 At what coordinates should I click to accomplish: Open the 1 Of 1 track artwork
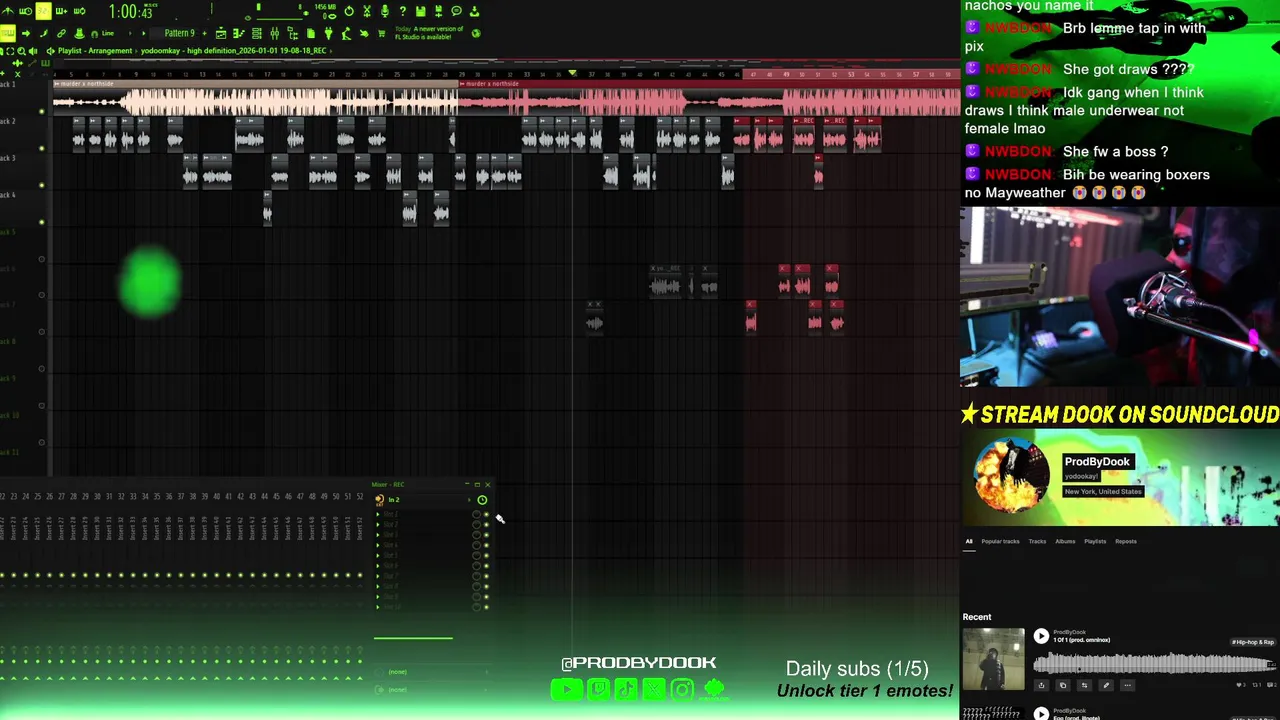pos(993,659)
